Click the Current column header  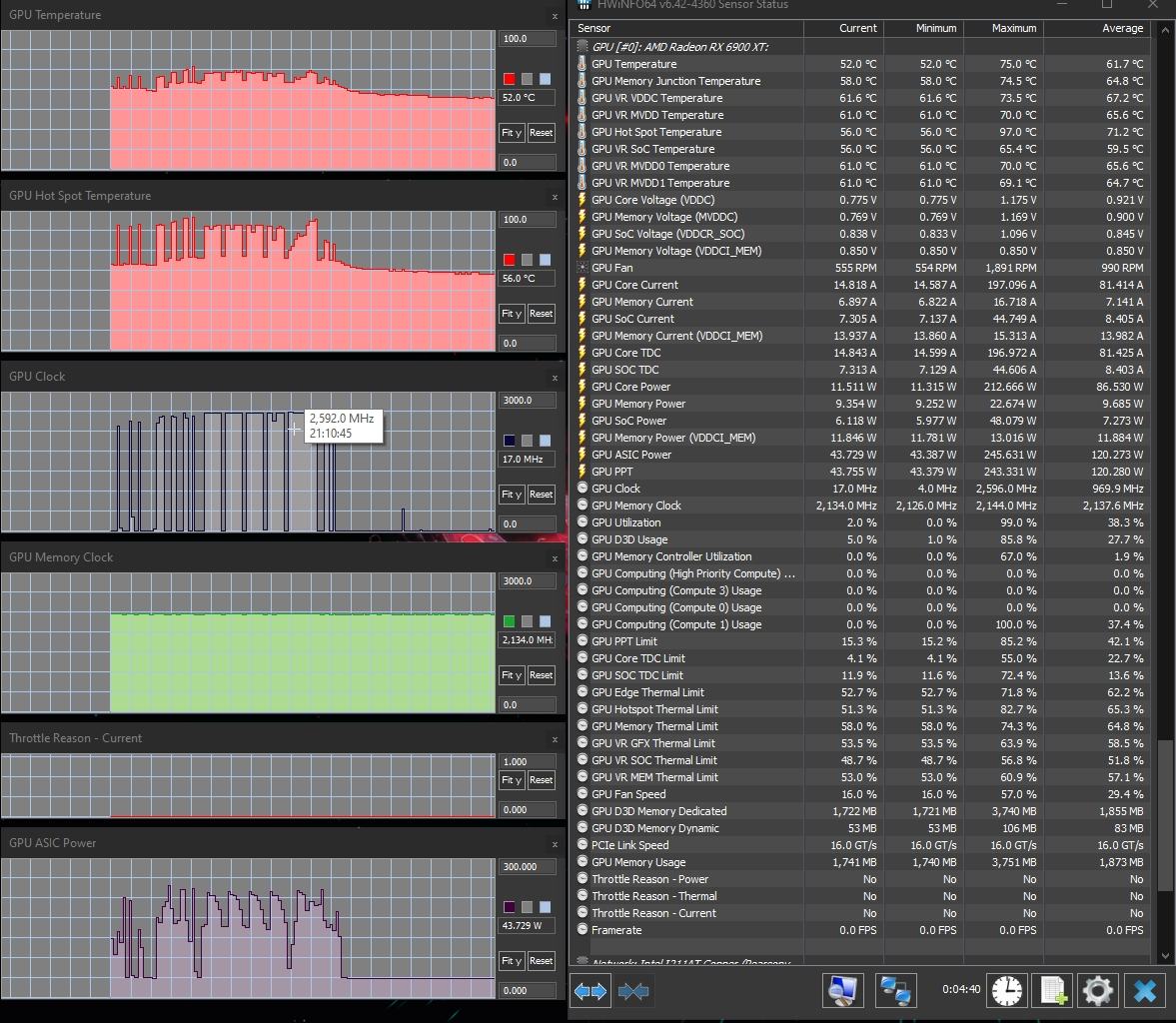pos(843,28)
